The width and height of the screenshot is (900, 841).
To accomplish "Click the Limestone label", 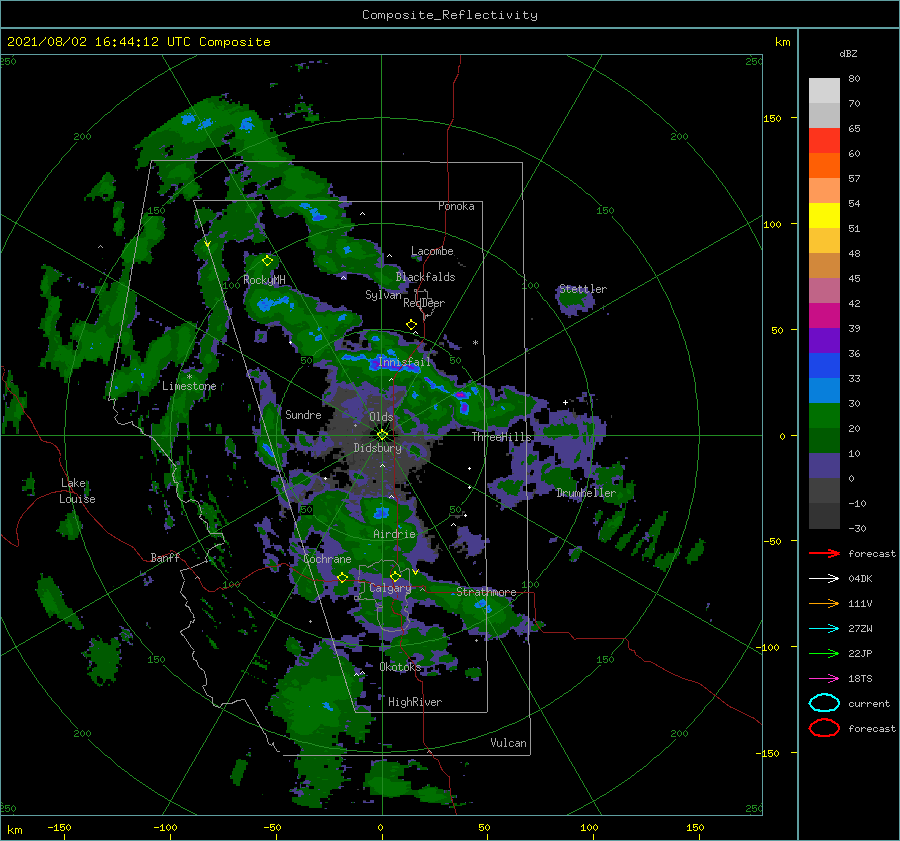I will pyautogui.click(x=189, y=386).
